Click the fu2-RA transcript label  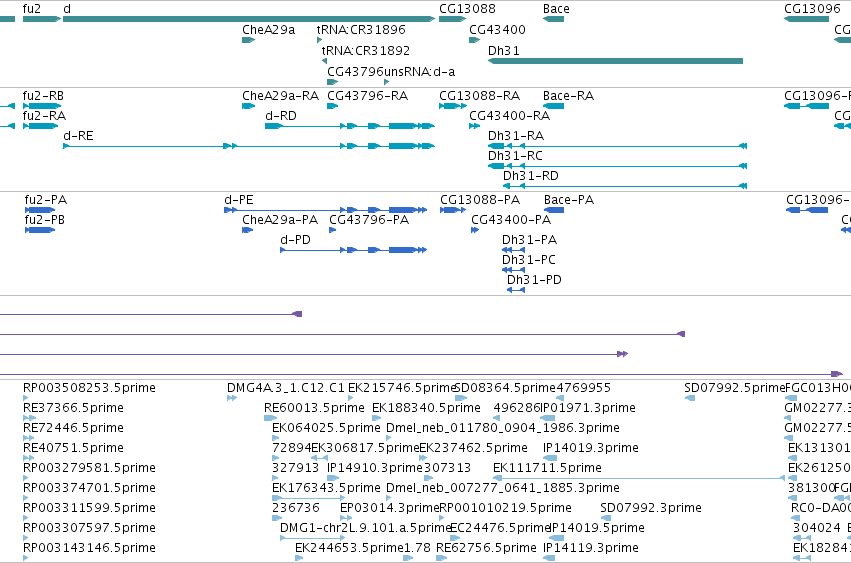(x=45, y=116)
